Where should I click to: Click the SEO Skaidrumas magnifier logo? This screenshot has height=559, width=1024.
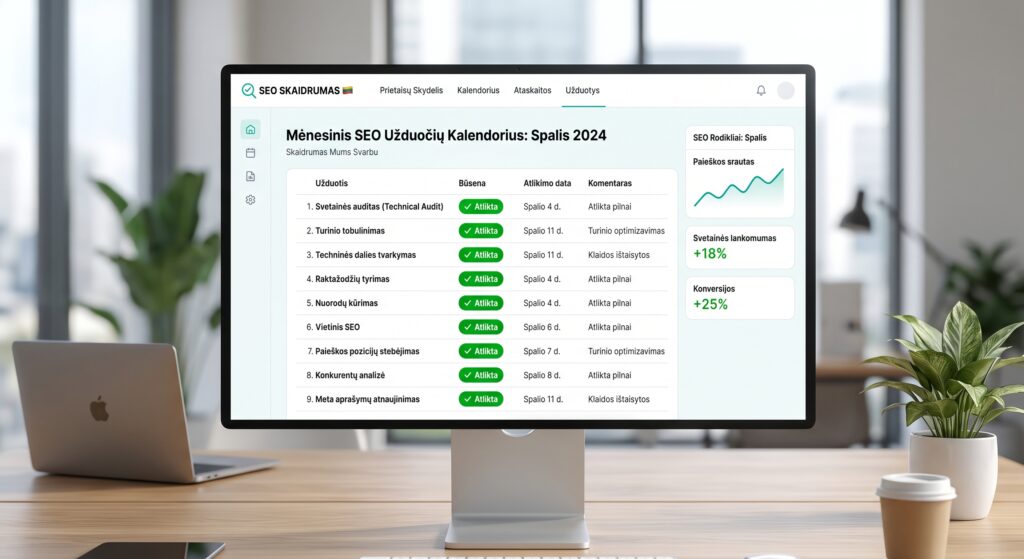[x=248, y=90]
